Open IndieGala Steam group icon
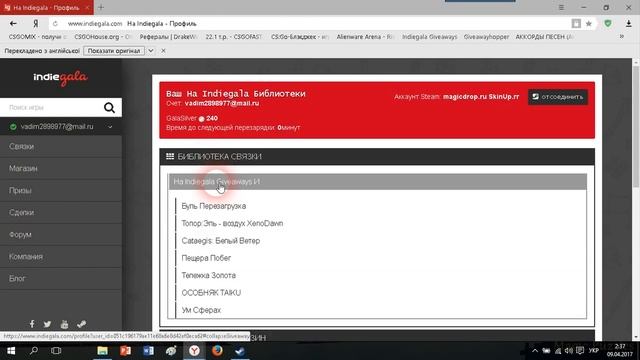Image resolution: width=640 pixels, height=360 pixels. 81,324
